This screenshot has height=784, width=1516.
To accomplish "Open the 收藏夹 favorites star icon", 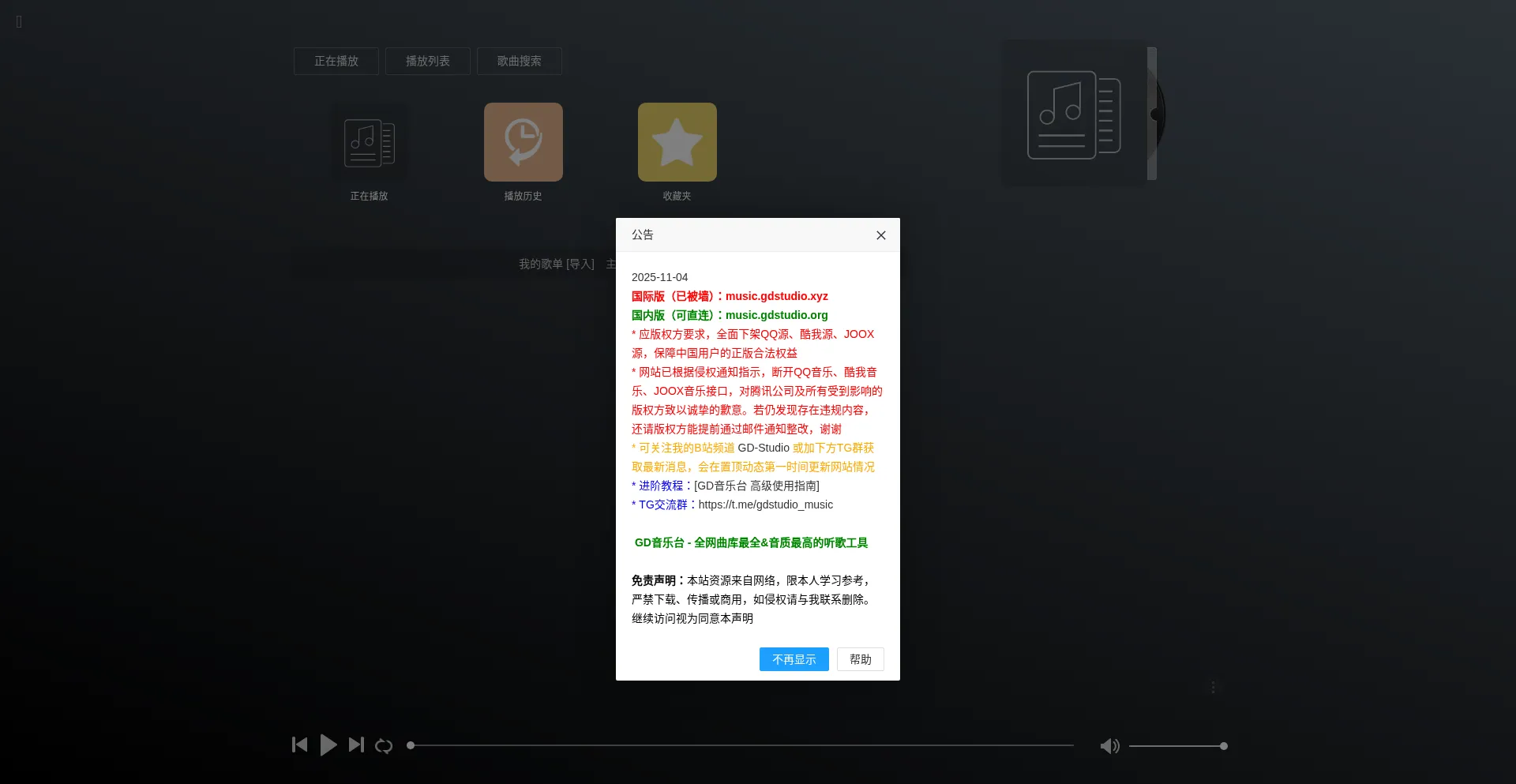I will click(x=677, y=142).
